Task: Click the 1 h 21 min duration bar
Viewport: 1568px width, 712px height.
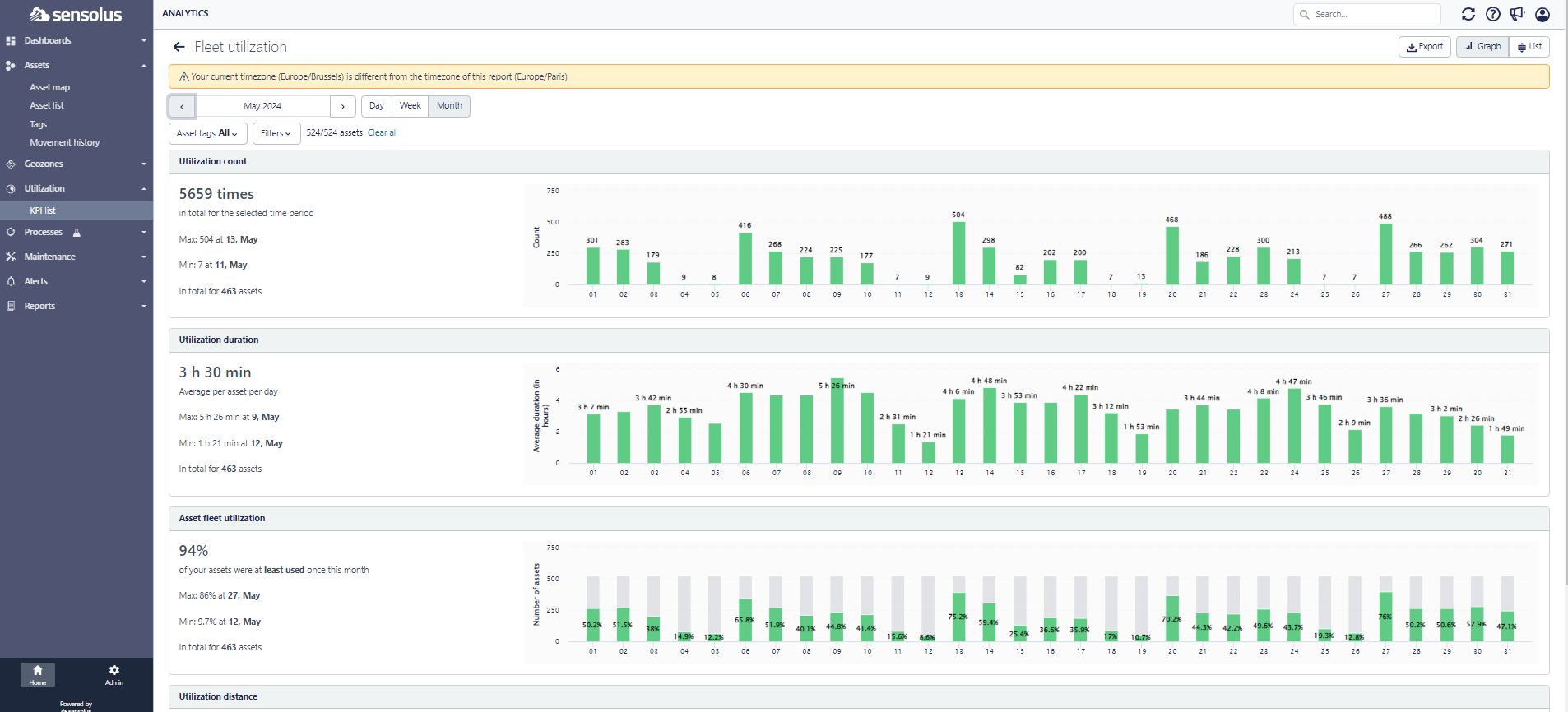Action: point(929,452)
